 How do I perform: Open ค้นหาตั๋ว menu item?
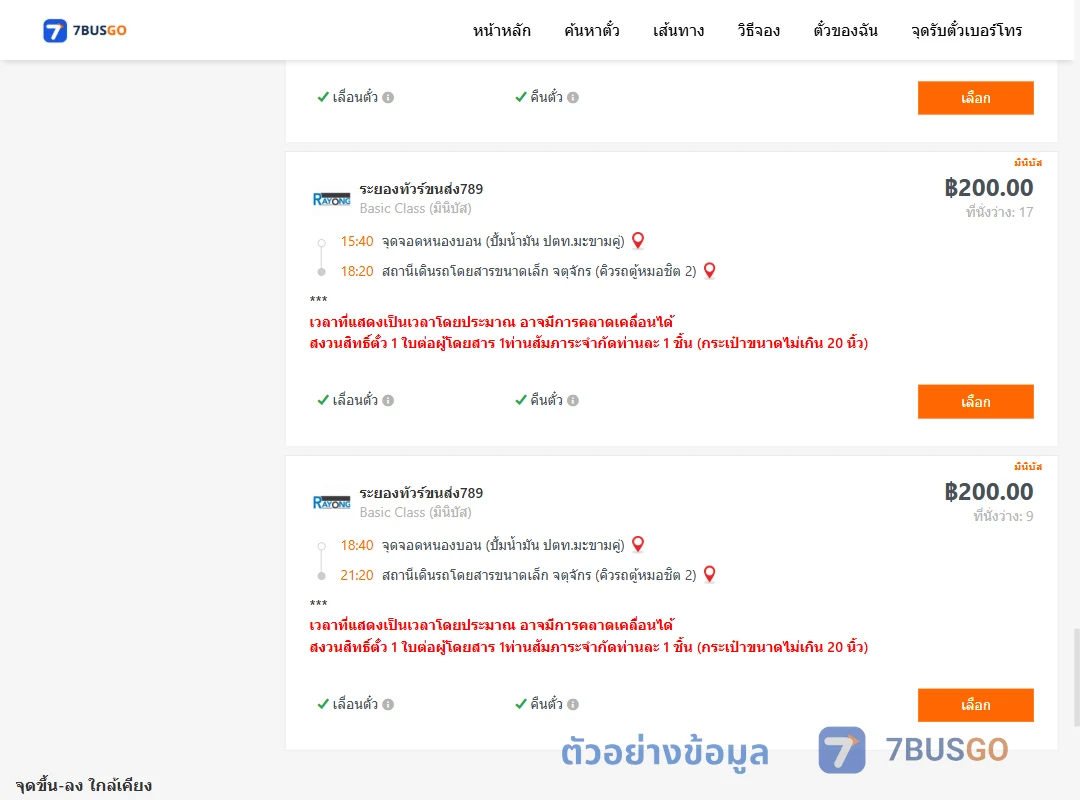[x=592, y=30]
